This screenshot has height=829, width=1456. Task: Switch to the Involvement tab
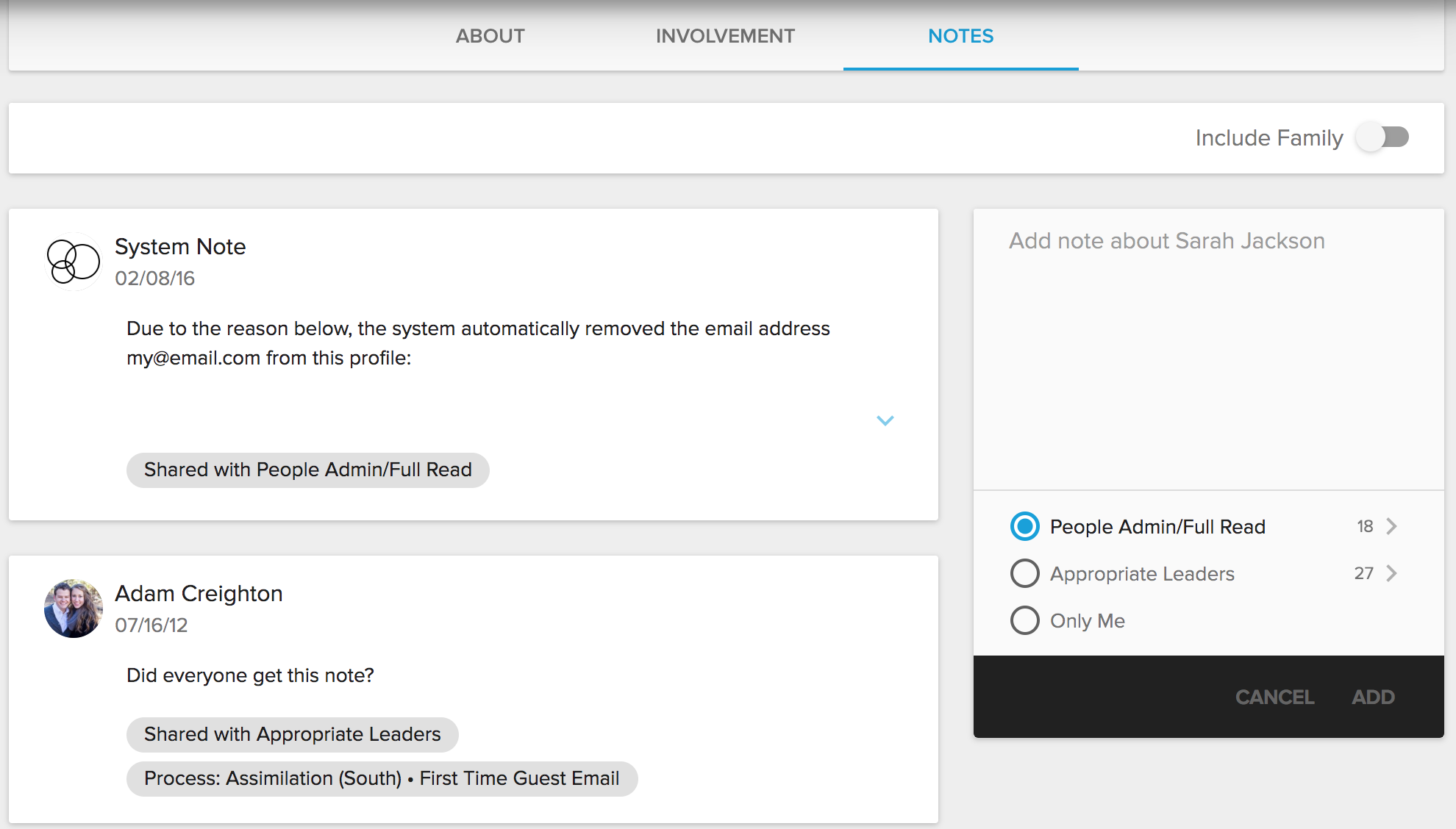[725, 36]
